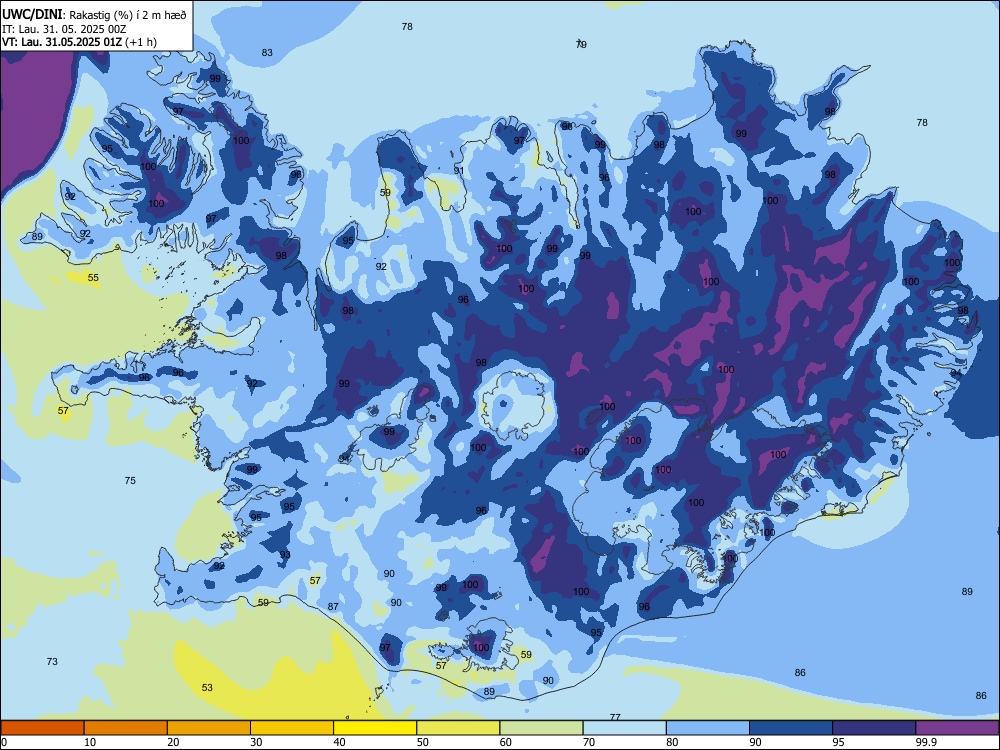Screen dimensions: 1000x750
Task: Pick the 95–99.9 indigo legend band
Action: (x=874, y=728)
